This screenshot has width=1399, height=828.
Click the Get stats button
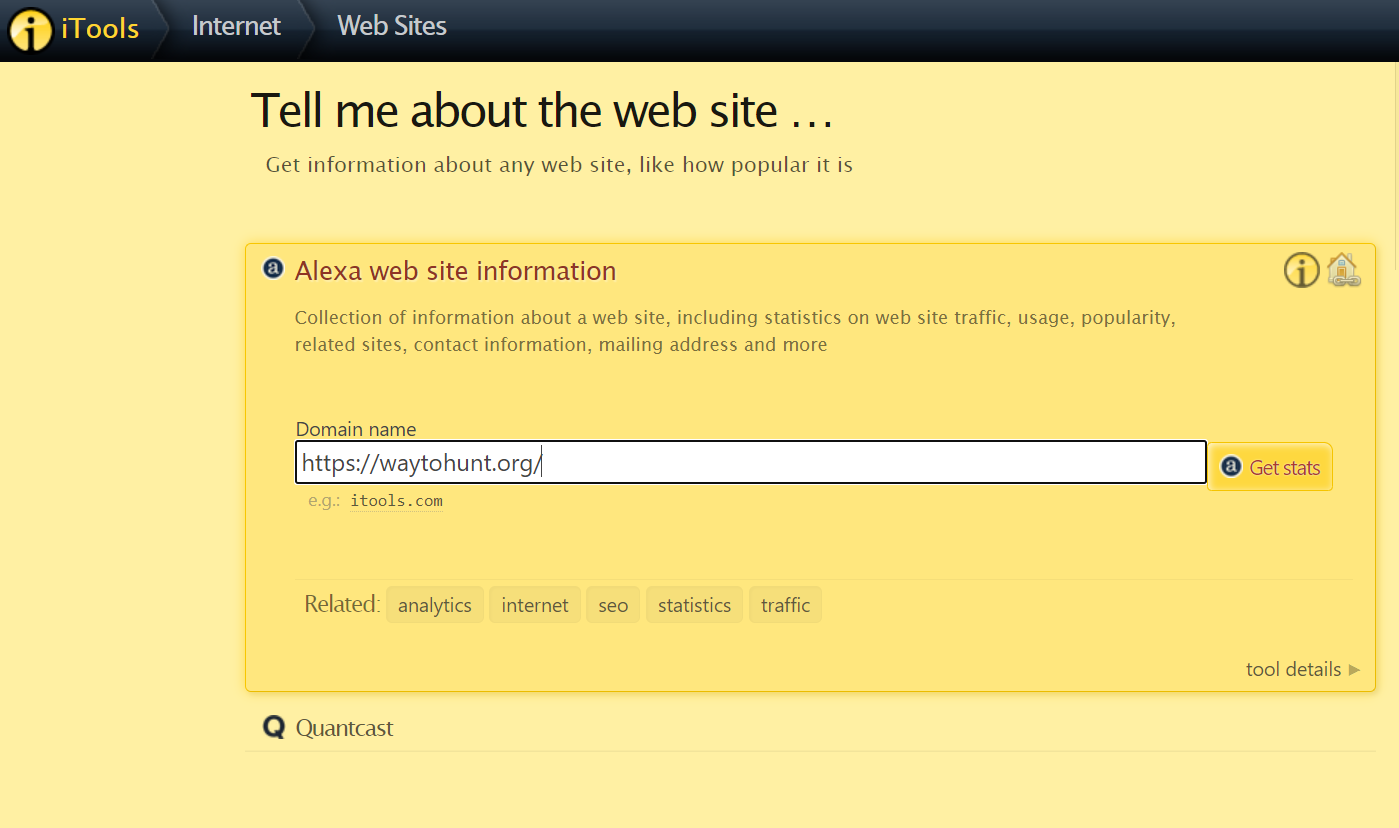[x=1270, y=467]
